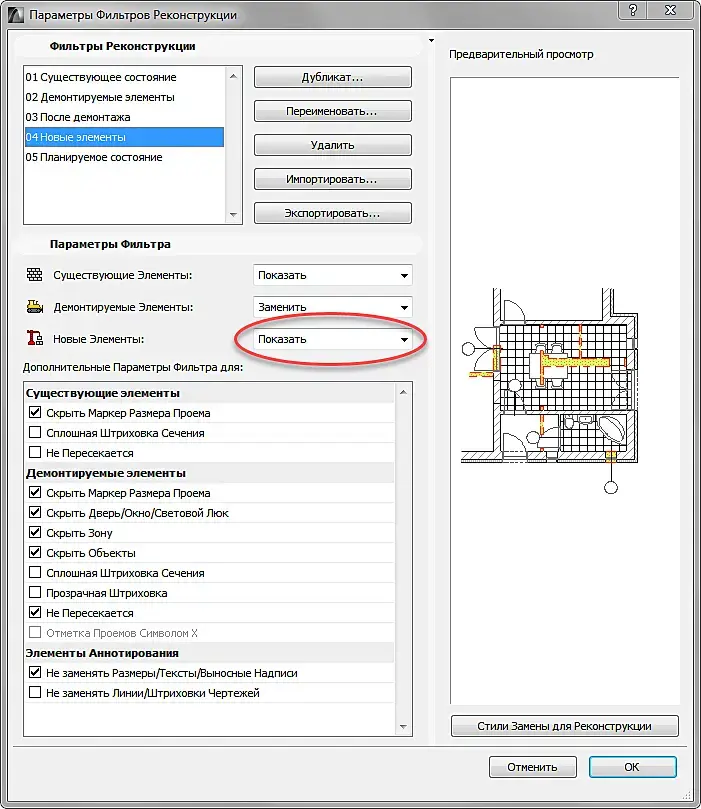The width and height of the screenshot is (701, 809).
Task: Close the dialog with the X button
Action: [x=670, y=10]
